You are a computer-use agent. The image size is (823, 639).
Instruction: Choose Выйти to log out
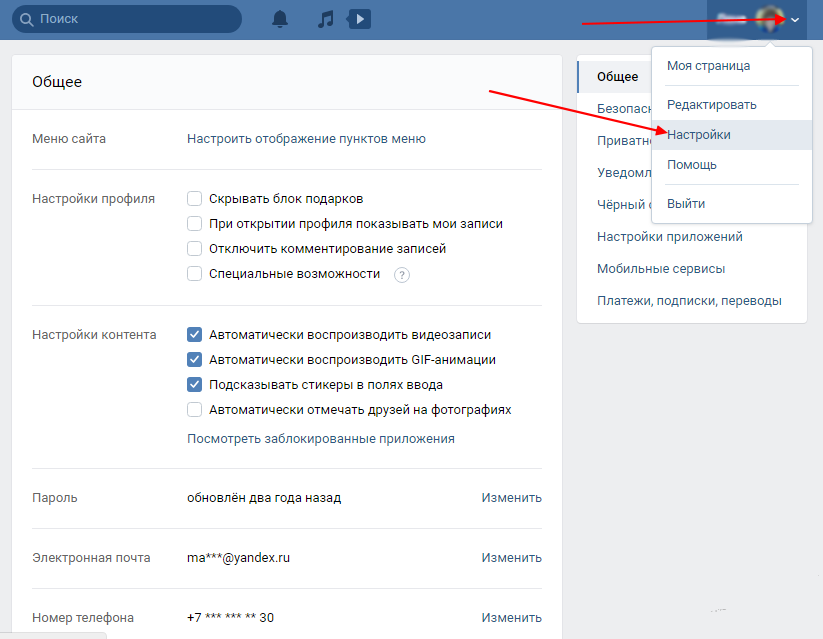click(x=732, y=204)
